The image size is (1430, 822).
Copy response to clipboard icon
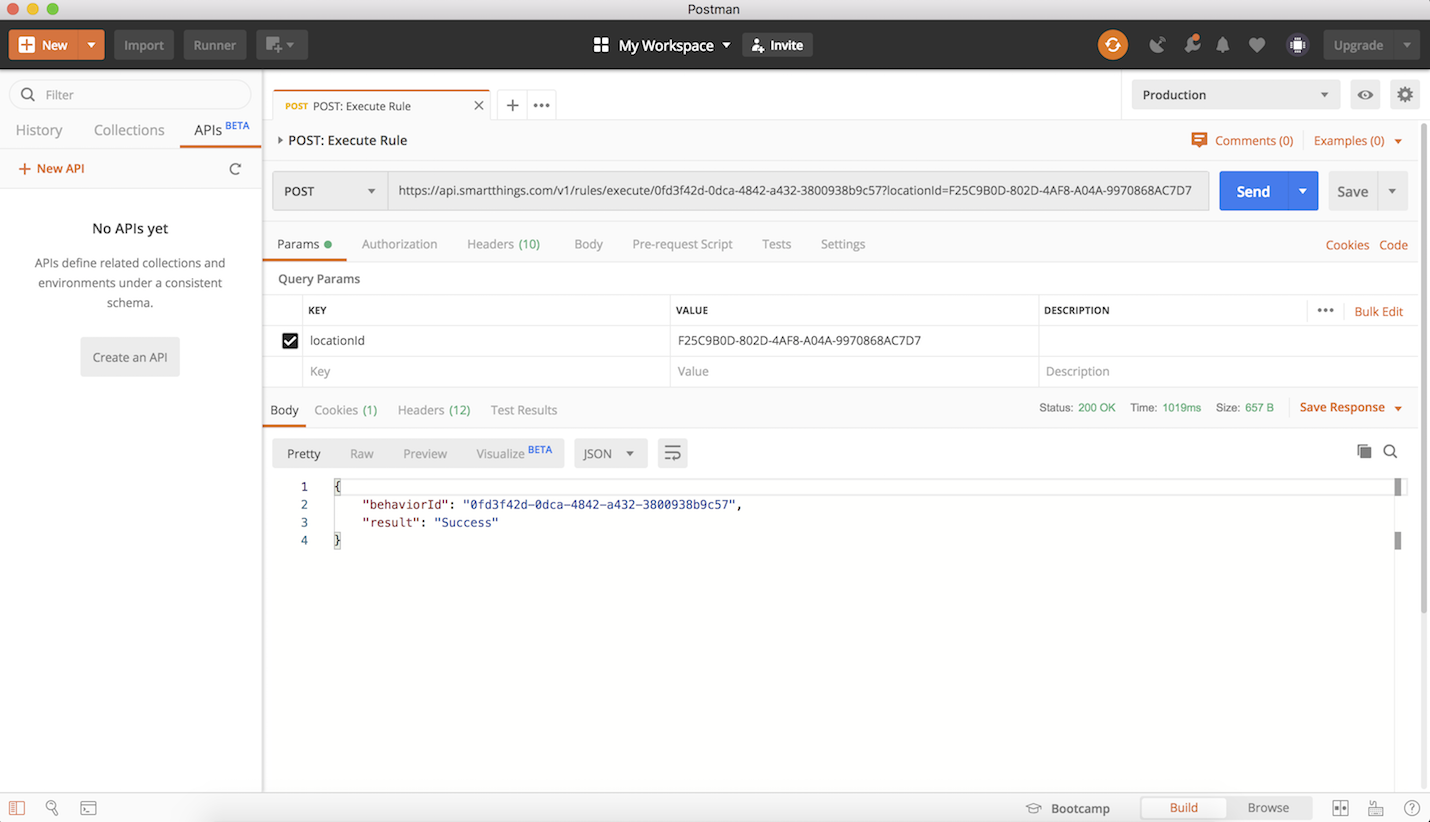[x=1364, y=452]
